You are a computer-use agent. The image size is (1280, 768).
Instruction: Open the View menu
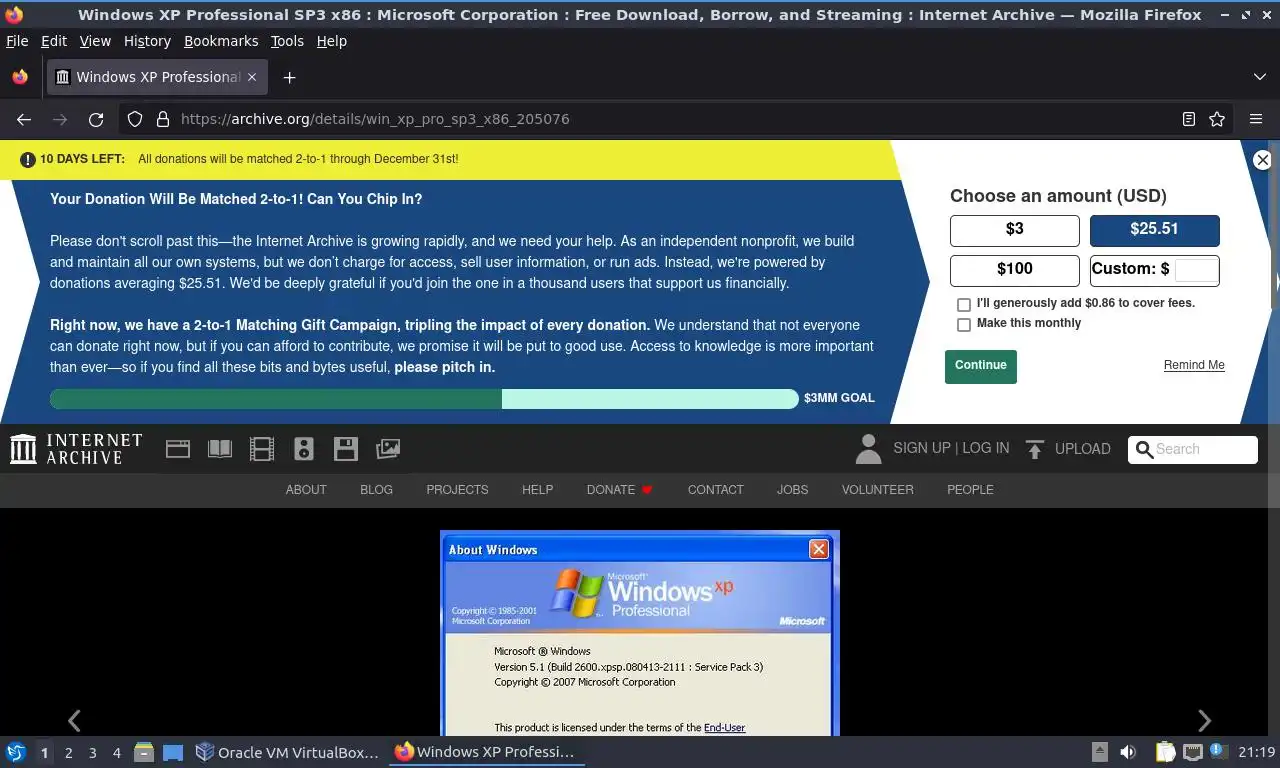coord(95,41)
